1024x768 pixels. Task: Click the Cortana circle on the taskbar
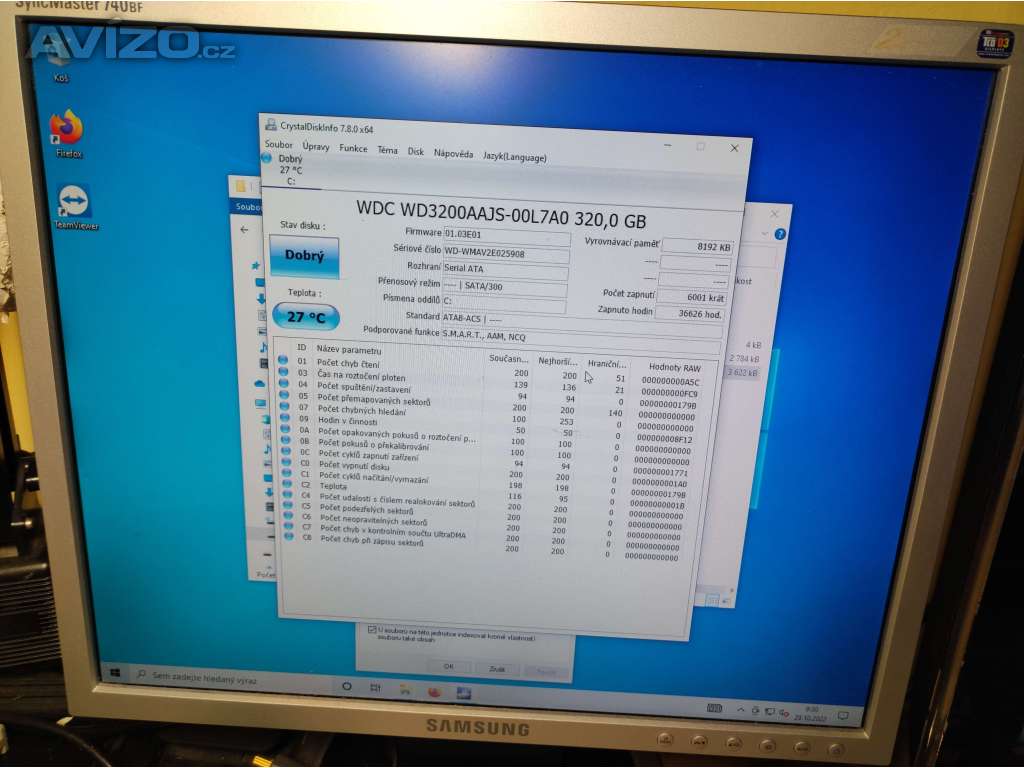pyautogui.click(x=347, y=686)
